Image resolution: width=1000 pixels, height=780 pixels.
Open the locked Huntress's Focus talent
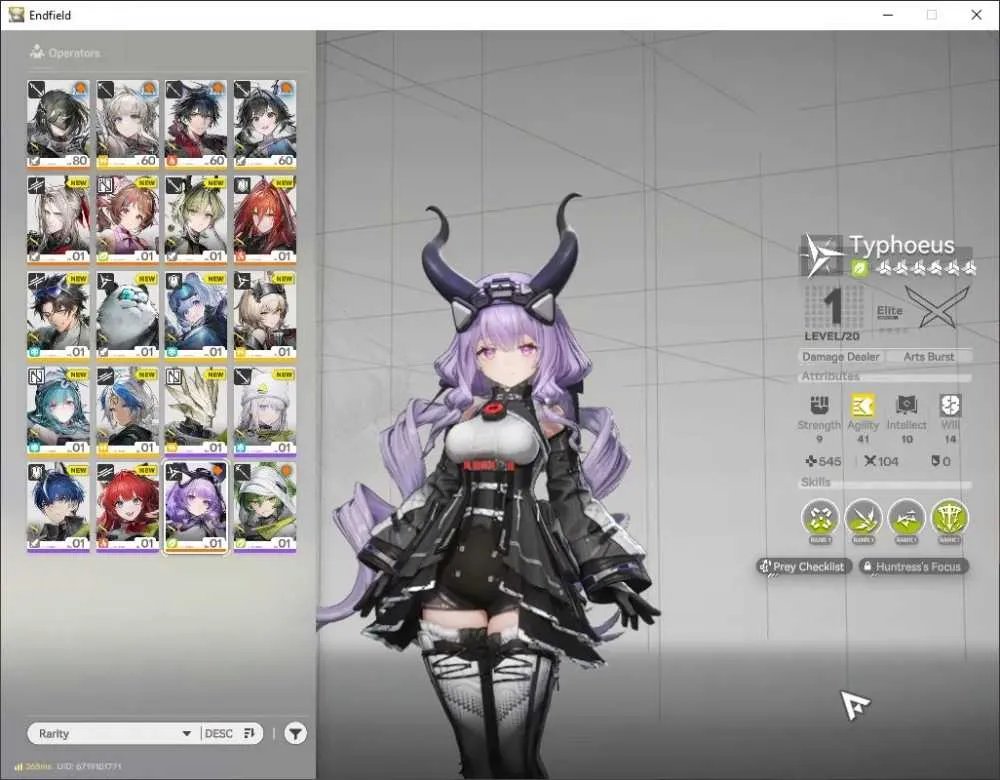pos(913,566)
